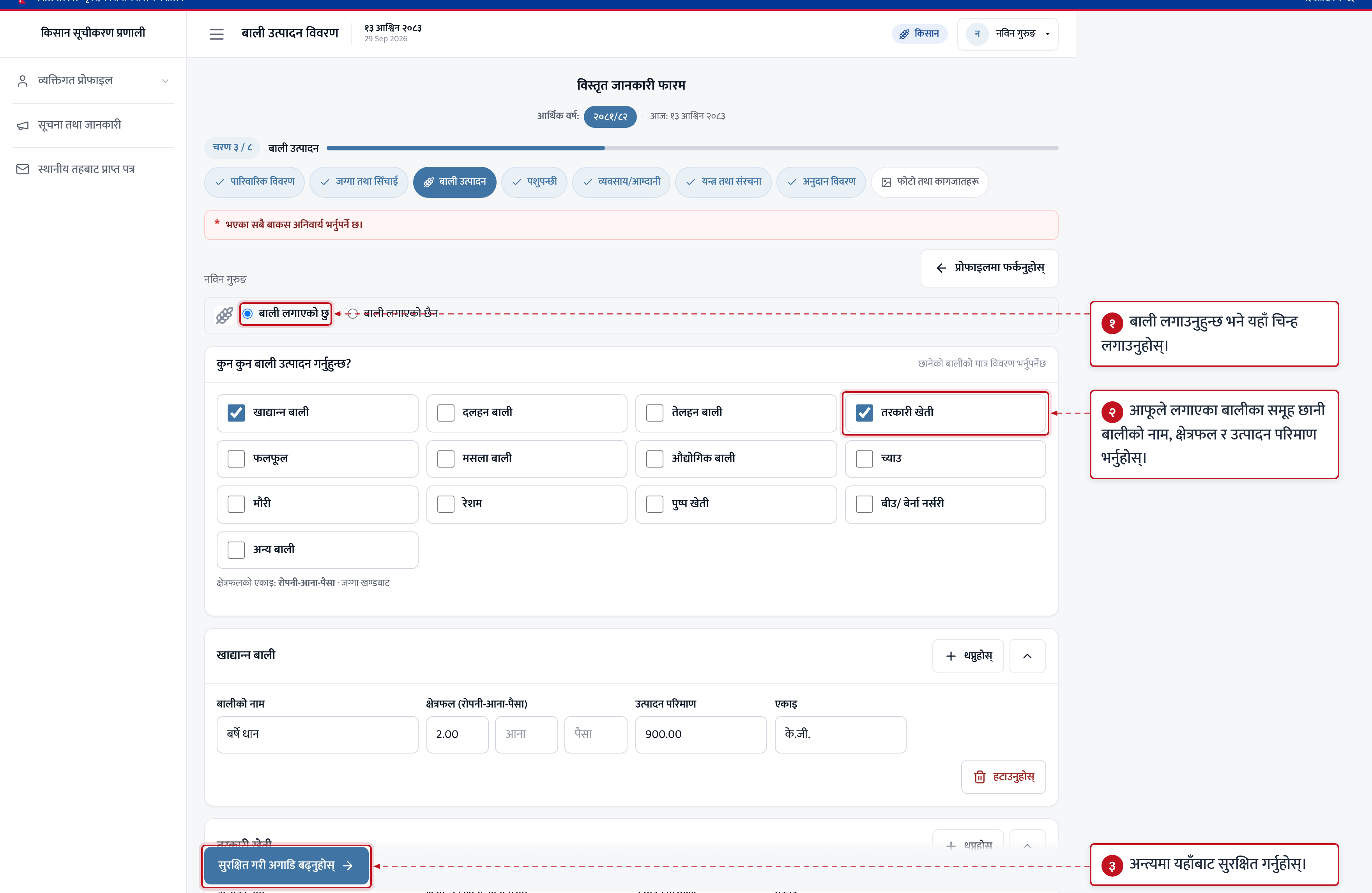This screenshot has width=1372, height=893.
Task: Check the पुष्प खेती checkbox
Action: 654,504
